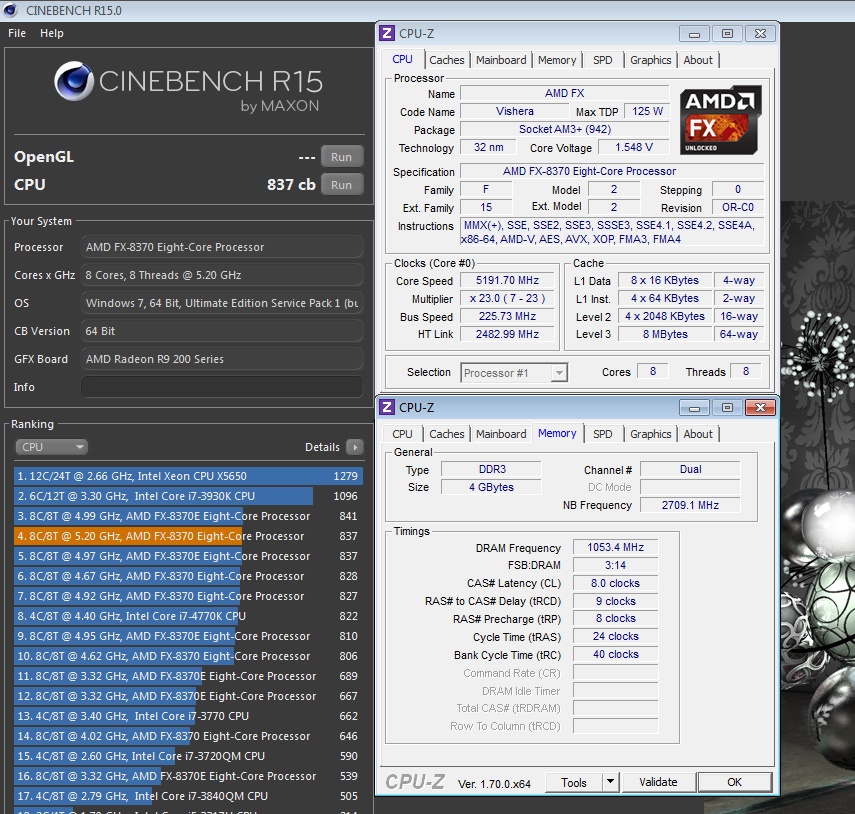Switch to Graphics tab in lower CPU-Z window
The height and width of the screenshot is (814, 855).
pyautogui.click(x=651, y=434)
